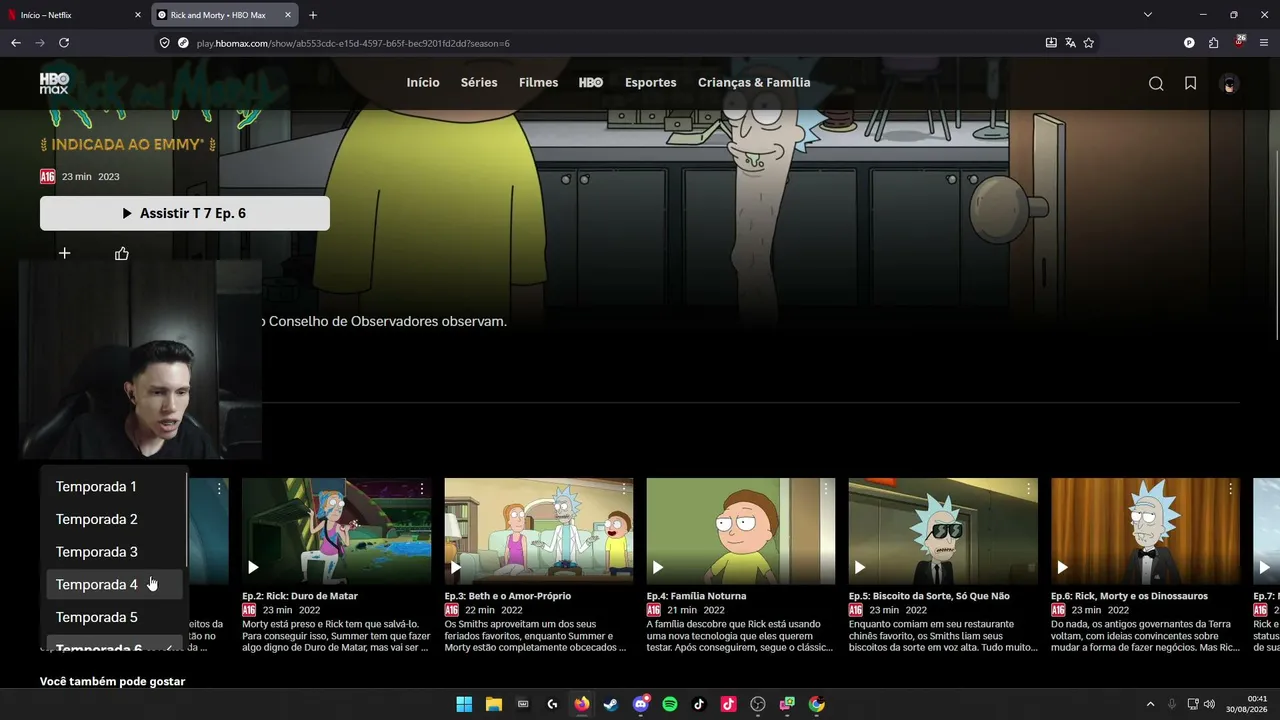Open Ep.3 Beth e o Amor-Próprio thumbnail
Image resolution: width=1280 pixels, height=720 pixels.
[539, 531]
